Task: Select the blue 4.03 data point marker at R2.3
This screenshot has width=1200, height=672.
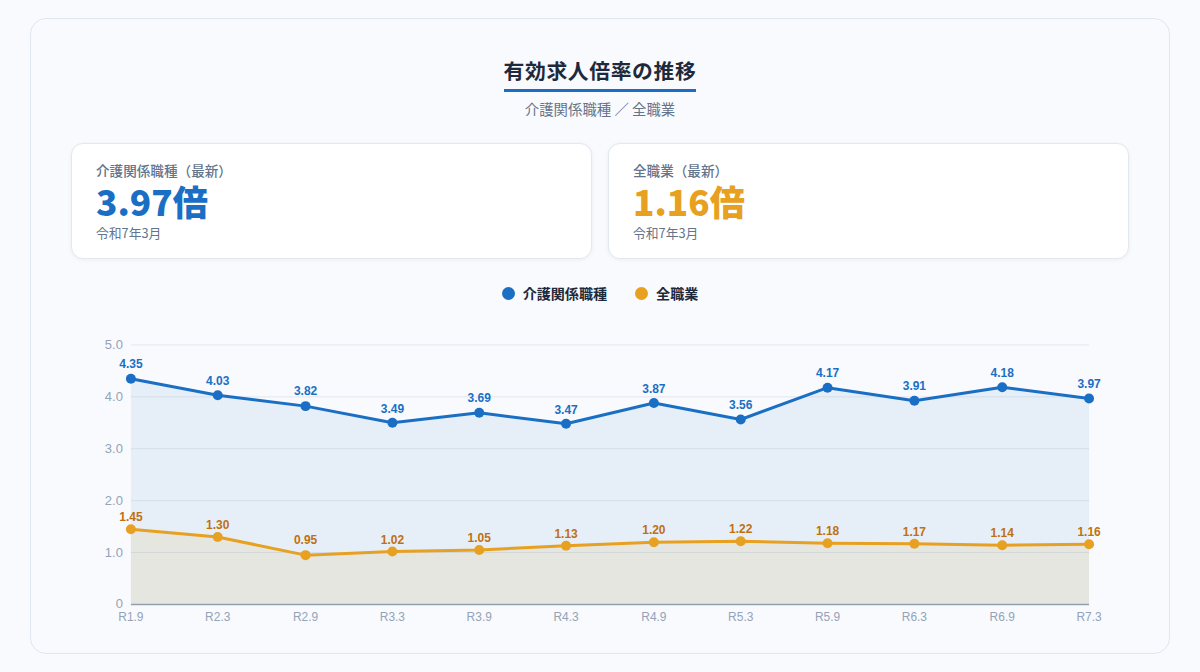Action: (x=218, y=395)
